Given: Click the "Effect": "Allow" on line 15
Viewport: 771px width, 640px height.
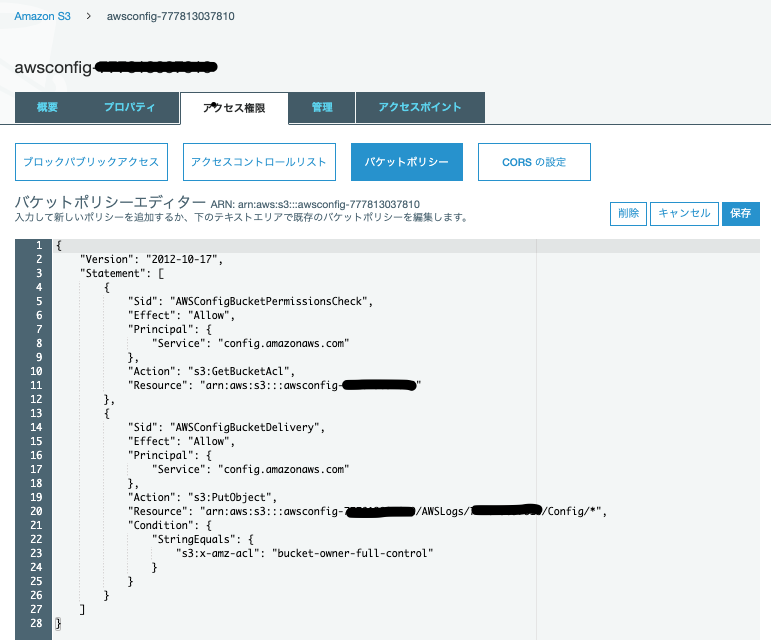Looking at the screenshot, I should [181, 441].
